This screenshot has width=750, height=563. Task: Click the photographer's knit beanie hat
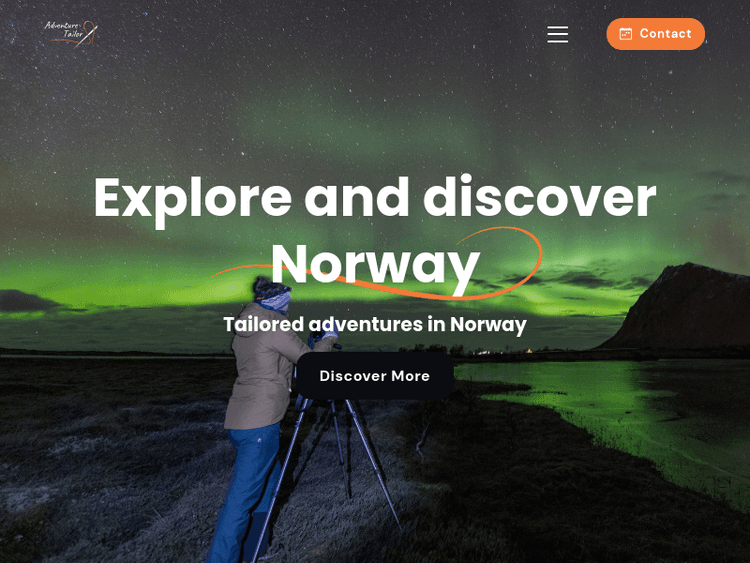[x=270, y=287]
